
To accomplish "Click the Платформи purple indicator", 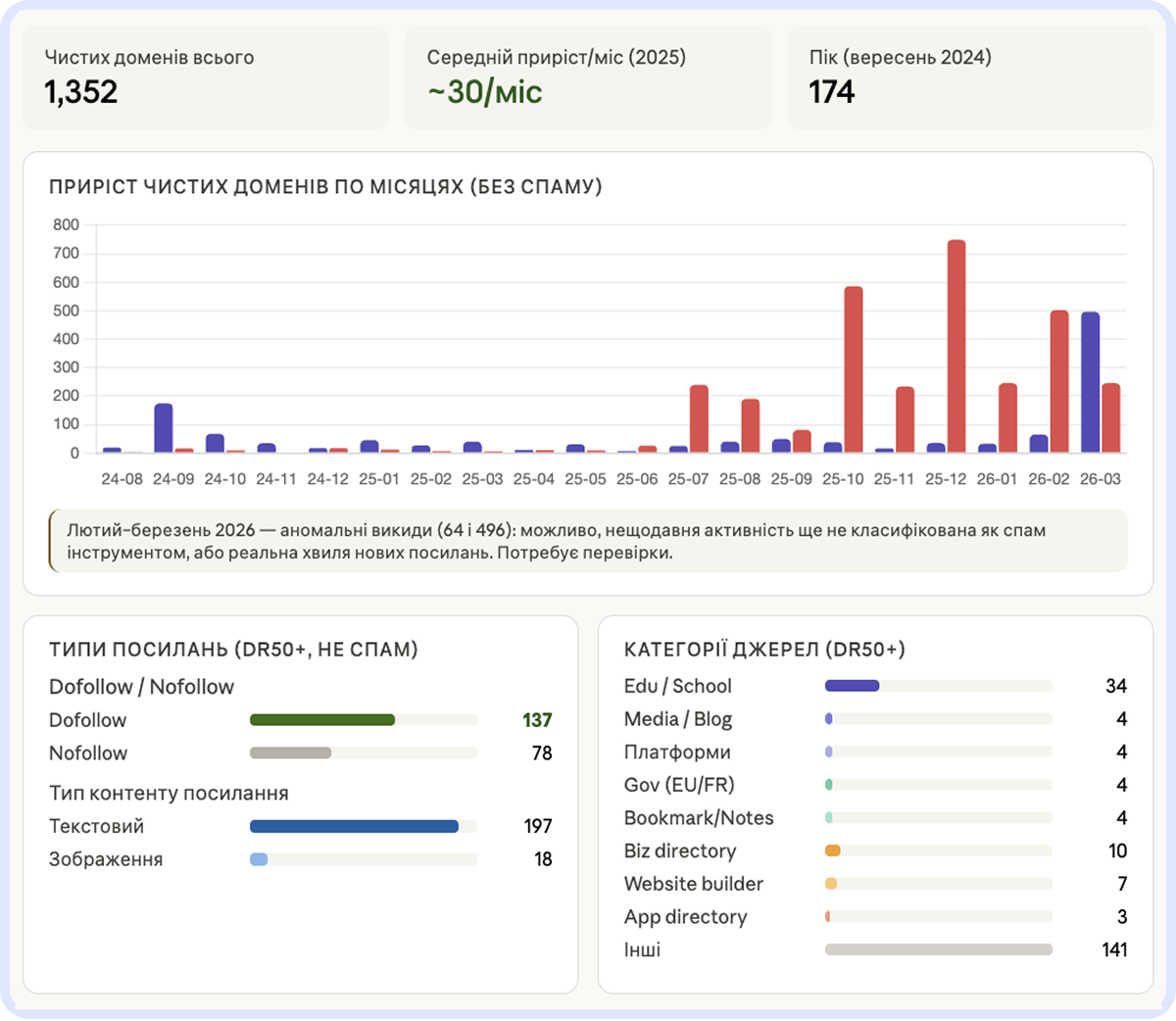I will [x=828, y=752].
